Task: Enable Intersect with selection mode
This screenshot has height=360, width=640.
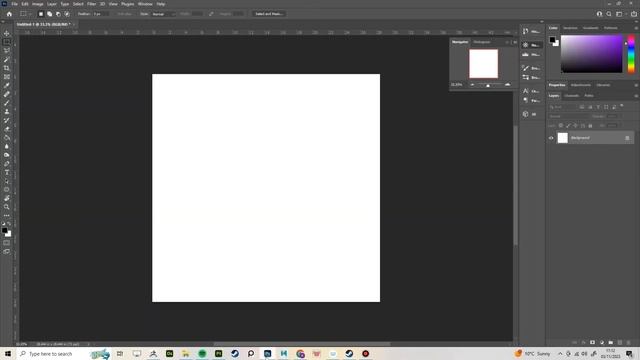Action: click(67, 14)
